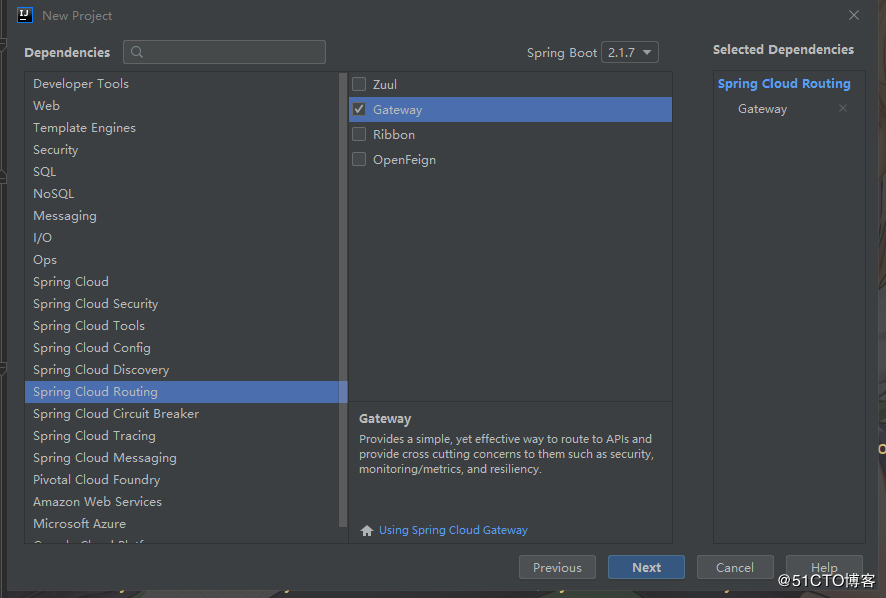Click the Cancel button
Viewport: 886px width, 598px height.
[735, 567]
